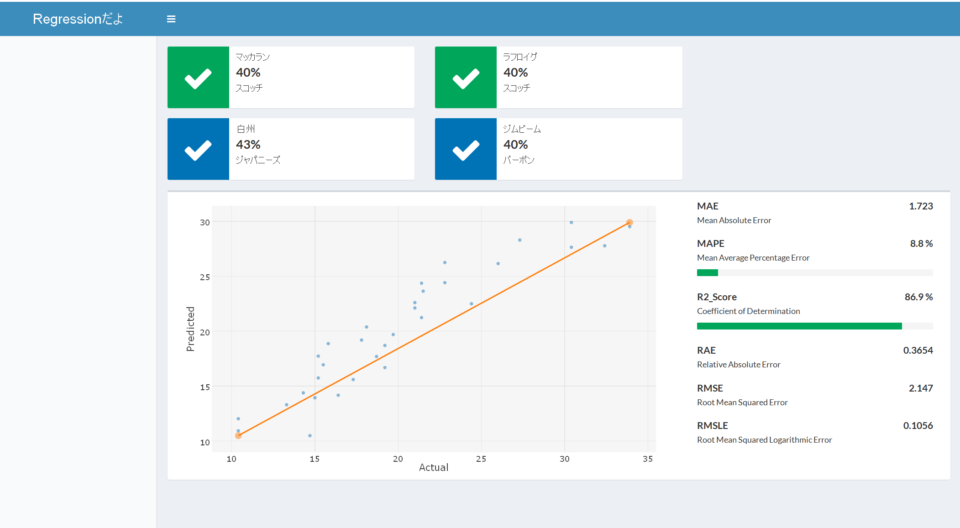Click the MAPE green progress bar
This screenshot has width=960, height=528.
click(x=707, y=272)
